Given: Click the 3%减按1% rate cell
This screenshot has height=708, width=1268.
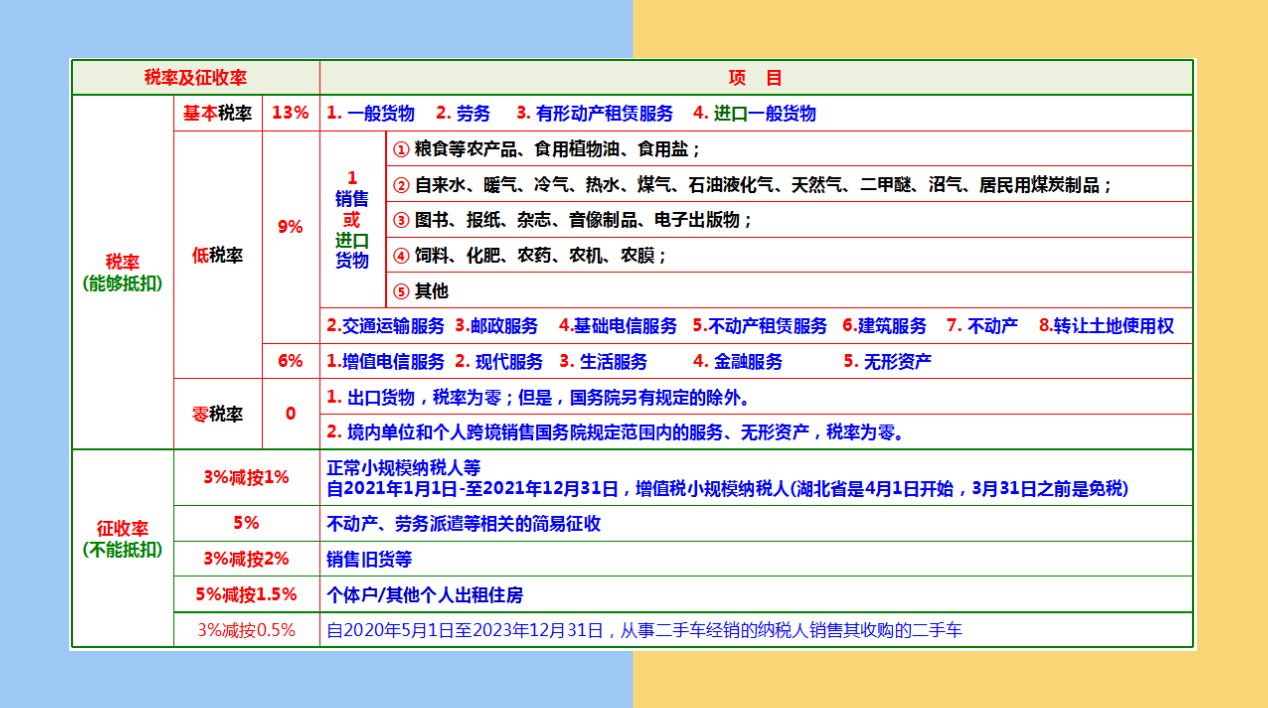Looking at the screenshot, I should tap(245, 478).
